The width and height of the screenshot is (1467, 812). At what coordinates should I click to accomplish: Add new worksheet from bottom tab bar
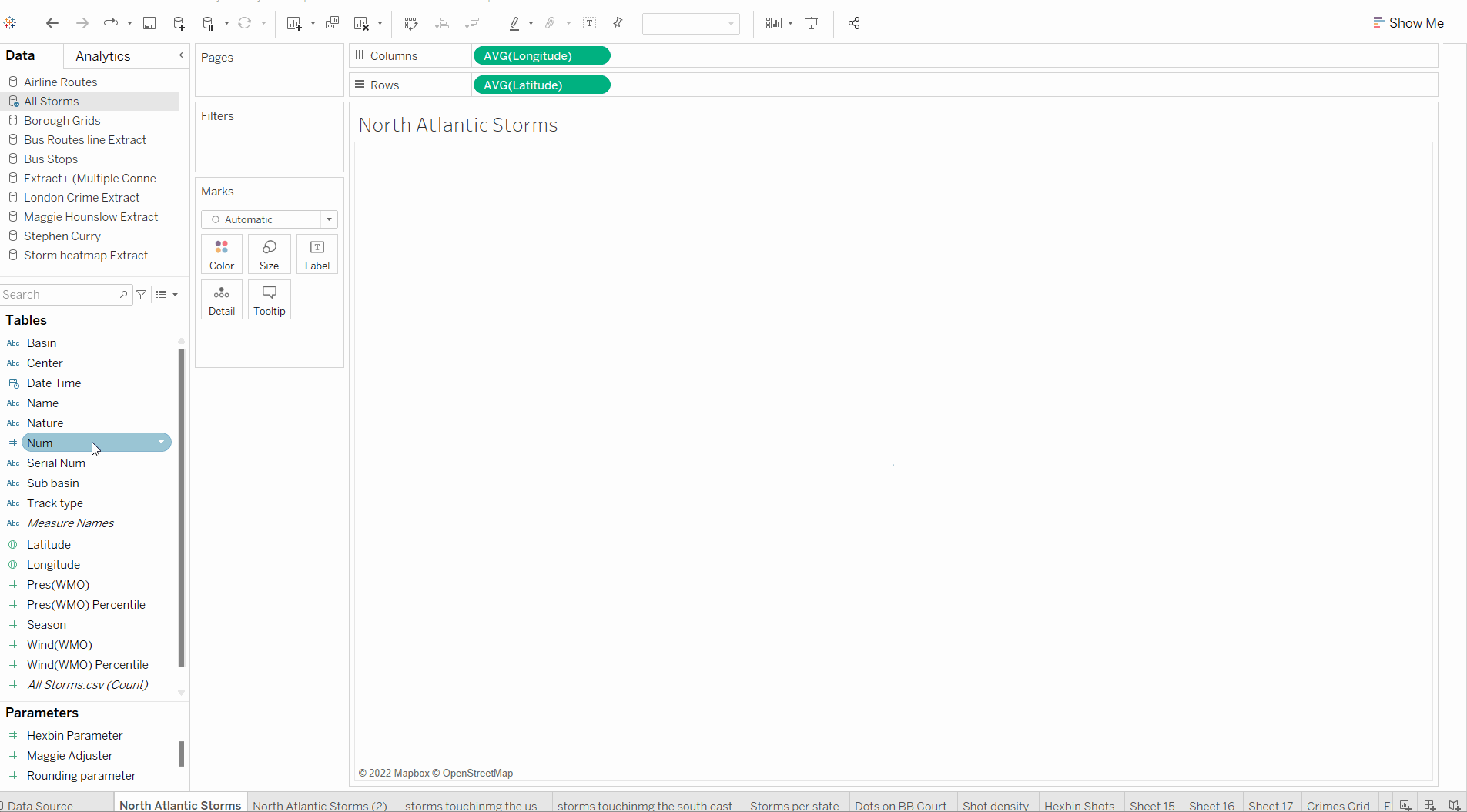click(1405, 805)
